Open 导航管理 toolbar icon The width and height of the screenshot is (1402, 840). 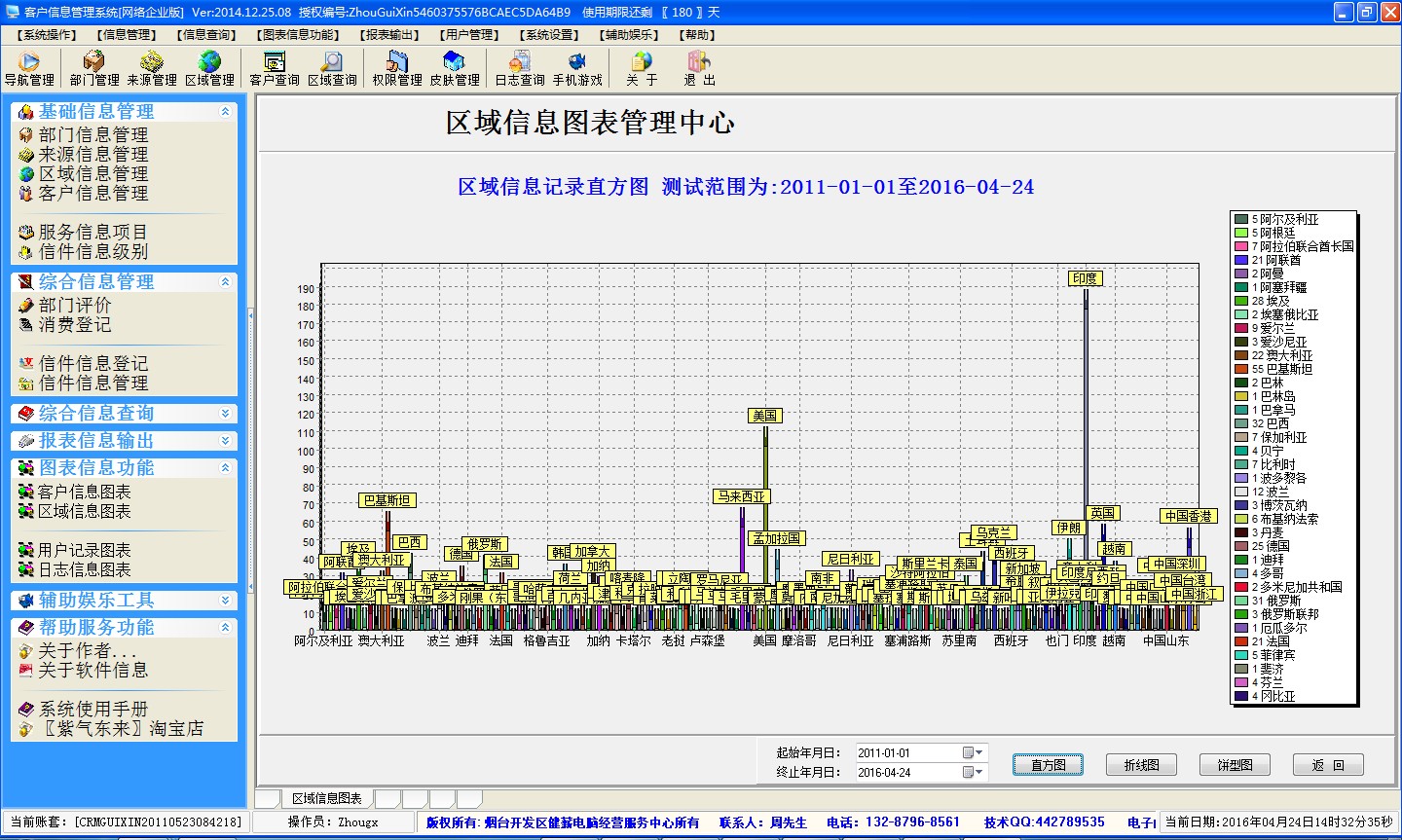(29, 68)
